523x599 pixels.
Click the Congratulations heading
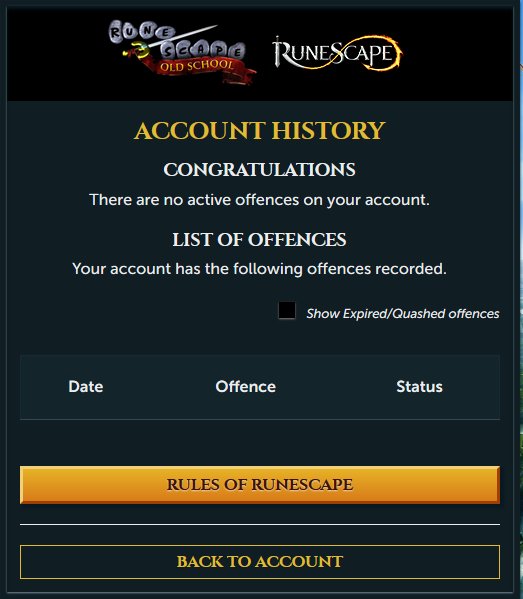click(260, 170)
